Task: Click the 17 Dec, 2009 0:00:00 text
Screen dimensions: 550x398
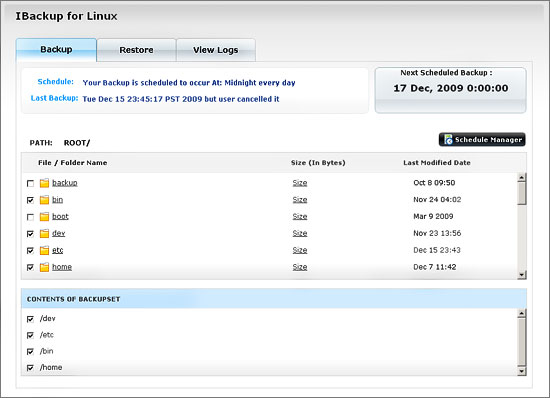Action: coord(451,88)
